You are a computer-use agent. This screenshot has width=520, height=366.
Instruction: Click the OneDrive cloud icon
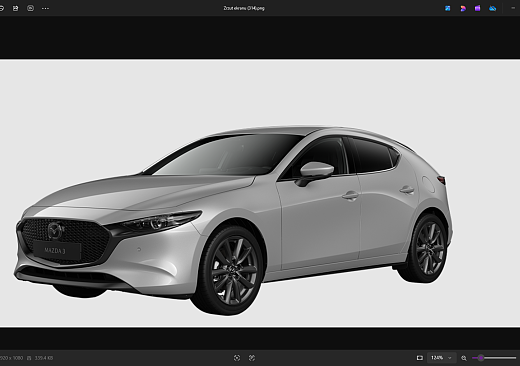tap(493, 8)
